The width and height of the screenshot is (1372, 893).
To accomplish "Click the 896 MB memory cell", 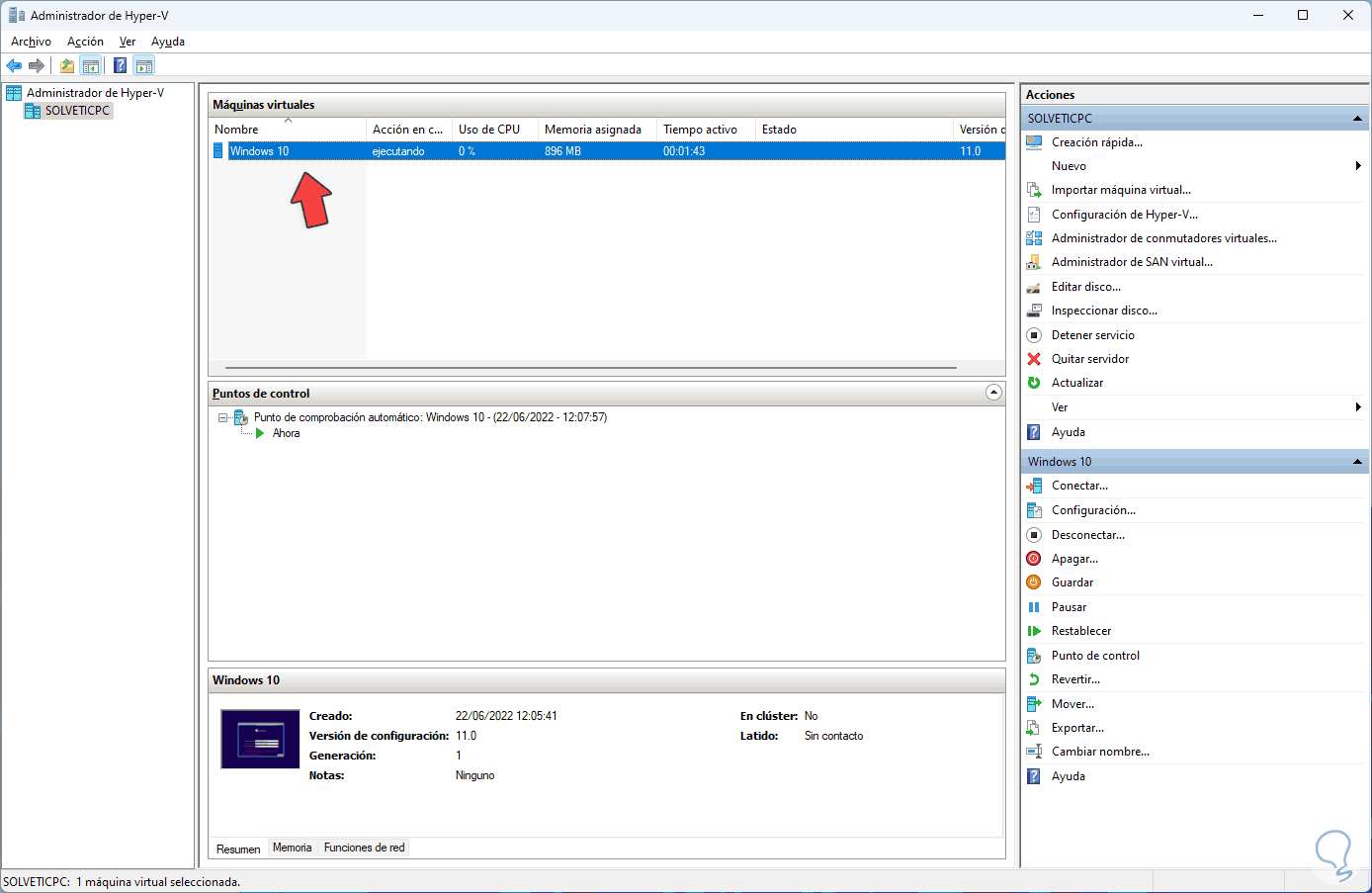I will pyautogui.click(x=562, y=151).
